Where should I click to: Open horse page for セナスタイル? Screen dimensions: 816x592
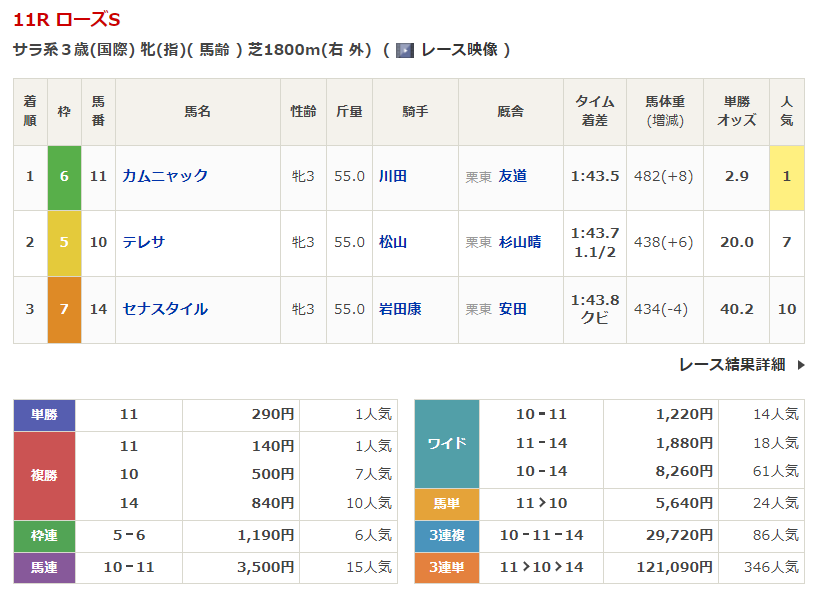(x=165, y=309)
